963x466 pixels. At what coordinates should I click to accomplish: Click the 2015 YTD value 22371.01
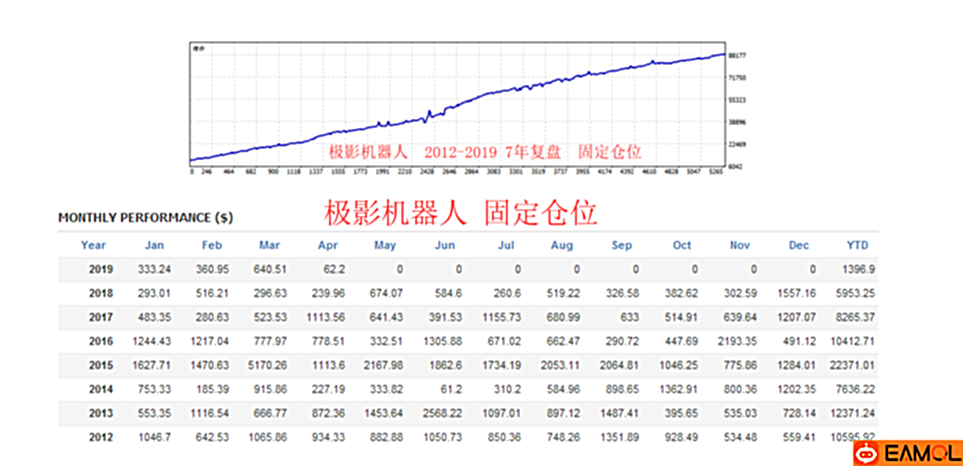853,365
